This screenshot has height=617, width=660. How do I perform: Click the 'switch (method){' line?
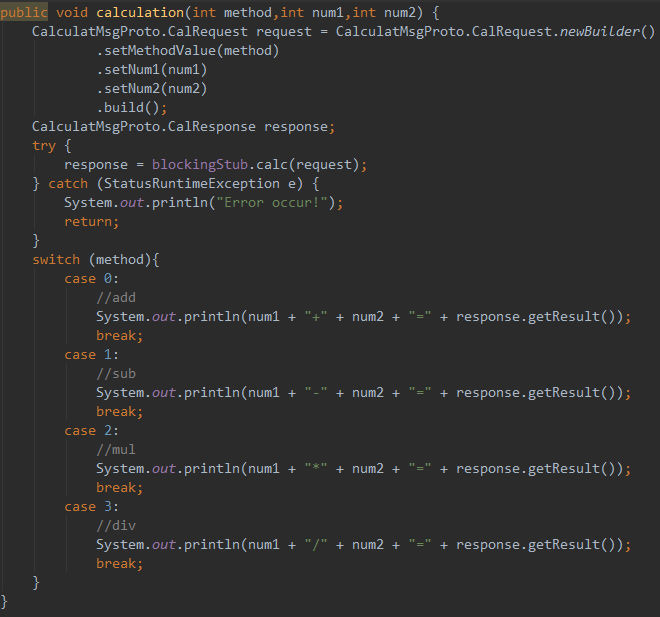coord(96,260)
